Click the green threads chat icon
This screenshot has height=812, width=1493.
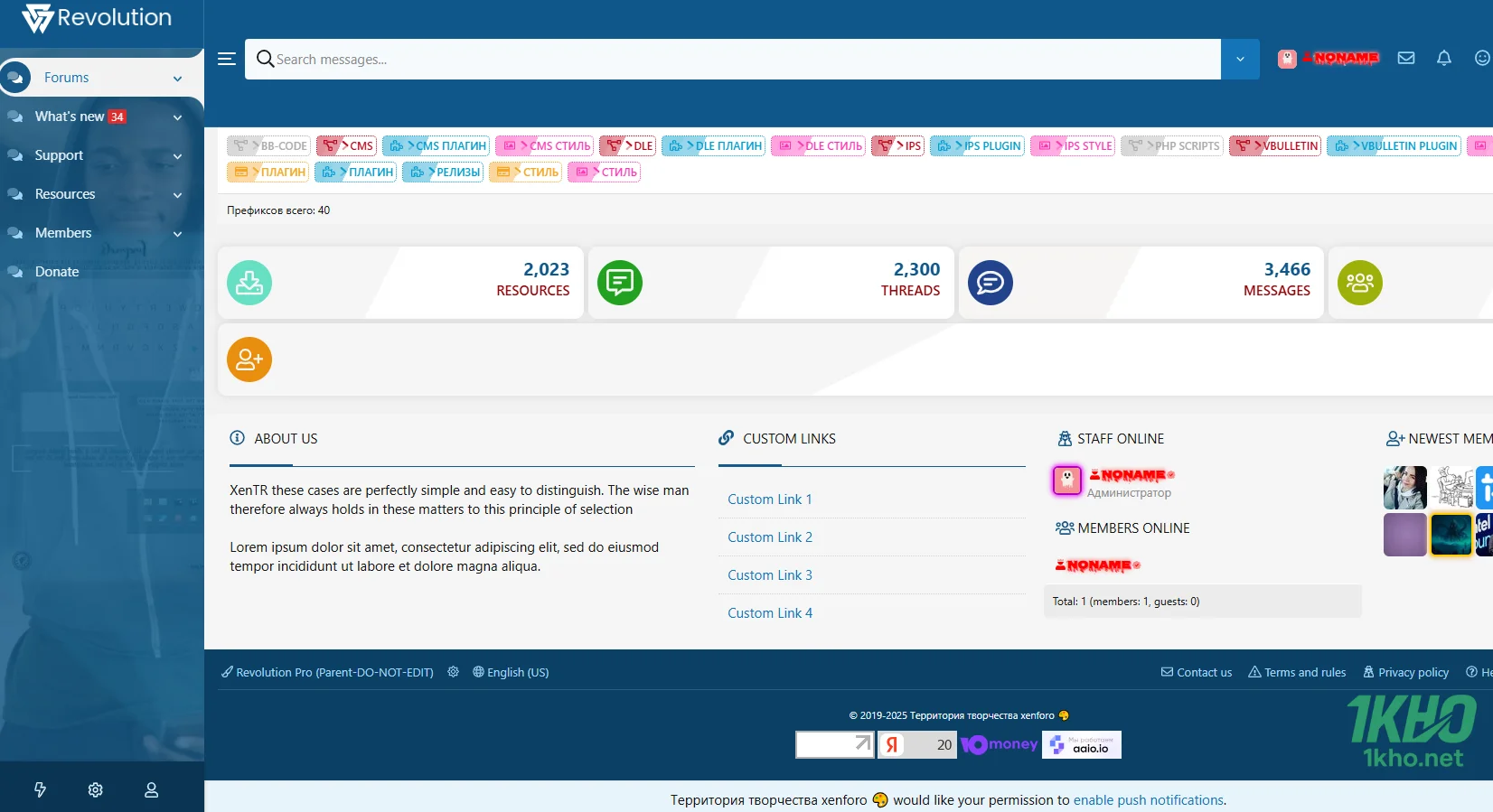tap(620, 283)
